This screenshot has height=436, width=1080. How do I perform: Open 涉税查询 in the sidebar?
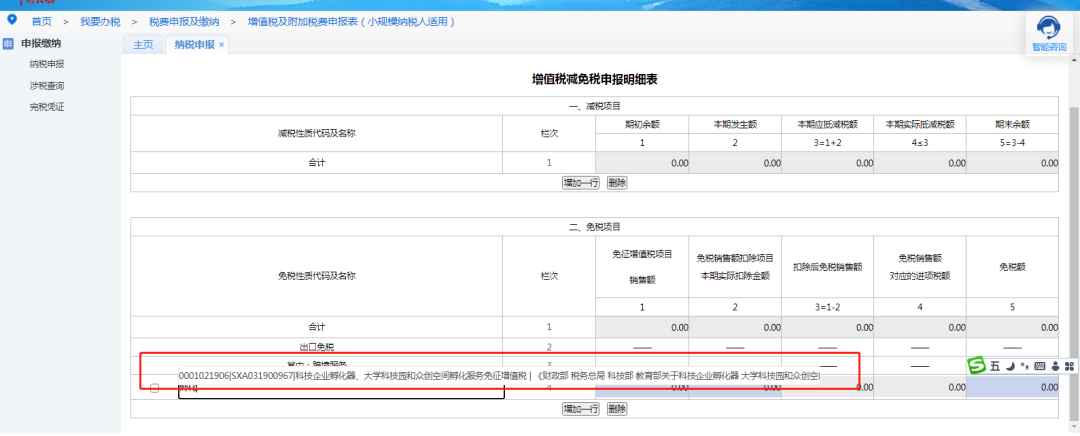47,85
